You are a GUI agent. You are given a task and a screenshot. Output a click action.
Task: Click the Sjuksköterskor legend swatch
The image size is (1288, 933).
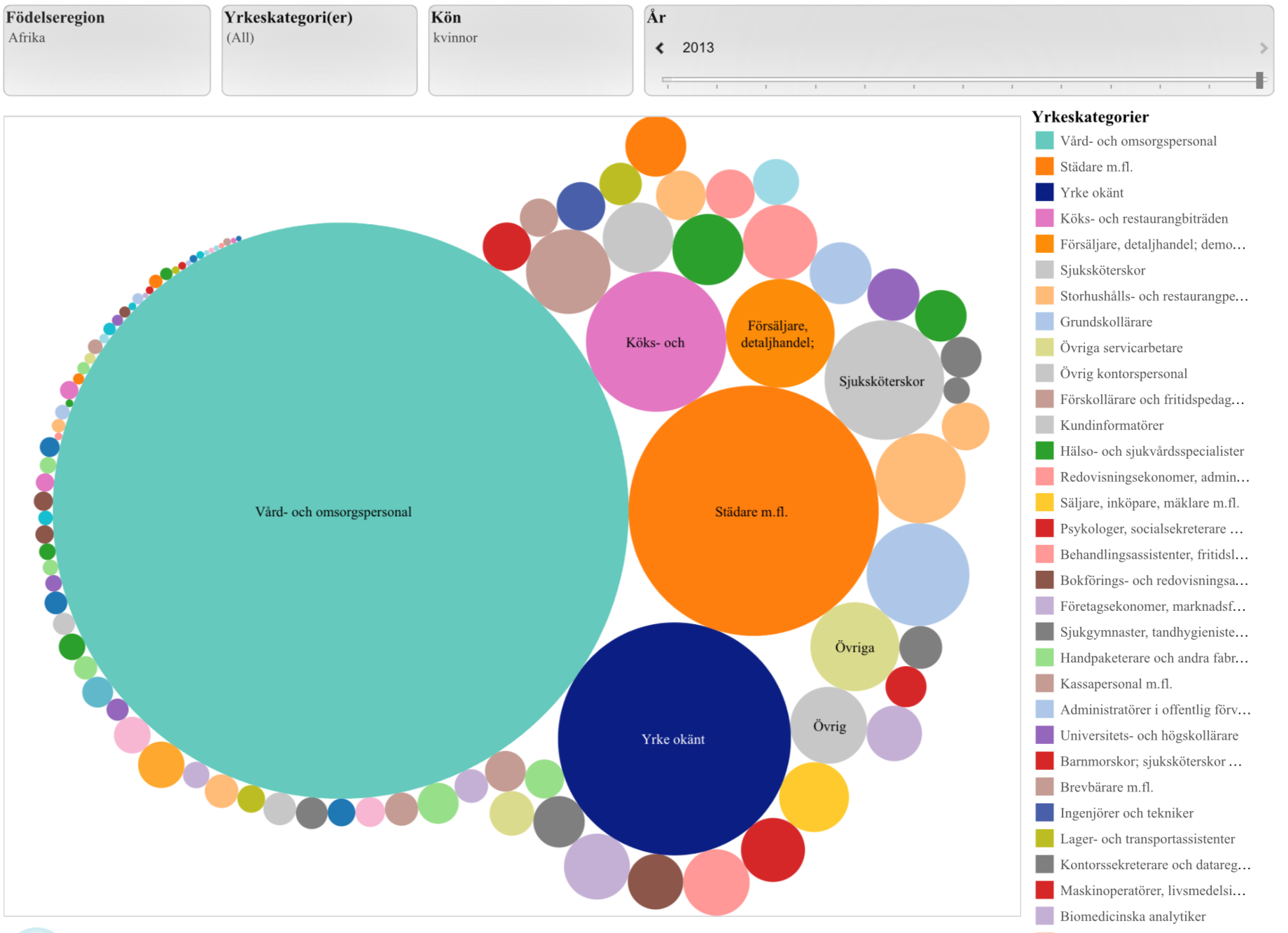pyautogui.click(x=1044, y=270)
